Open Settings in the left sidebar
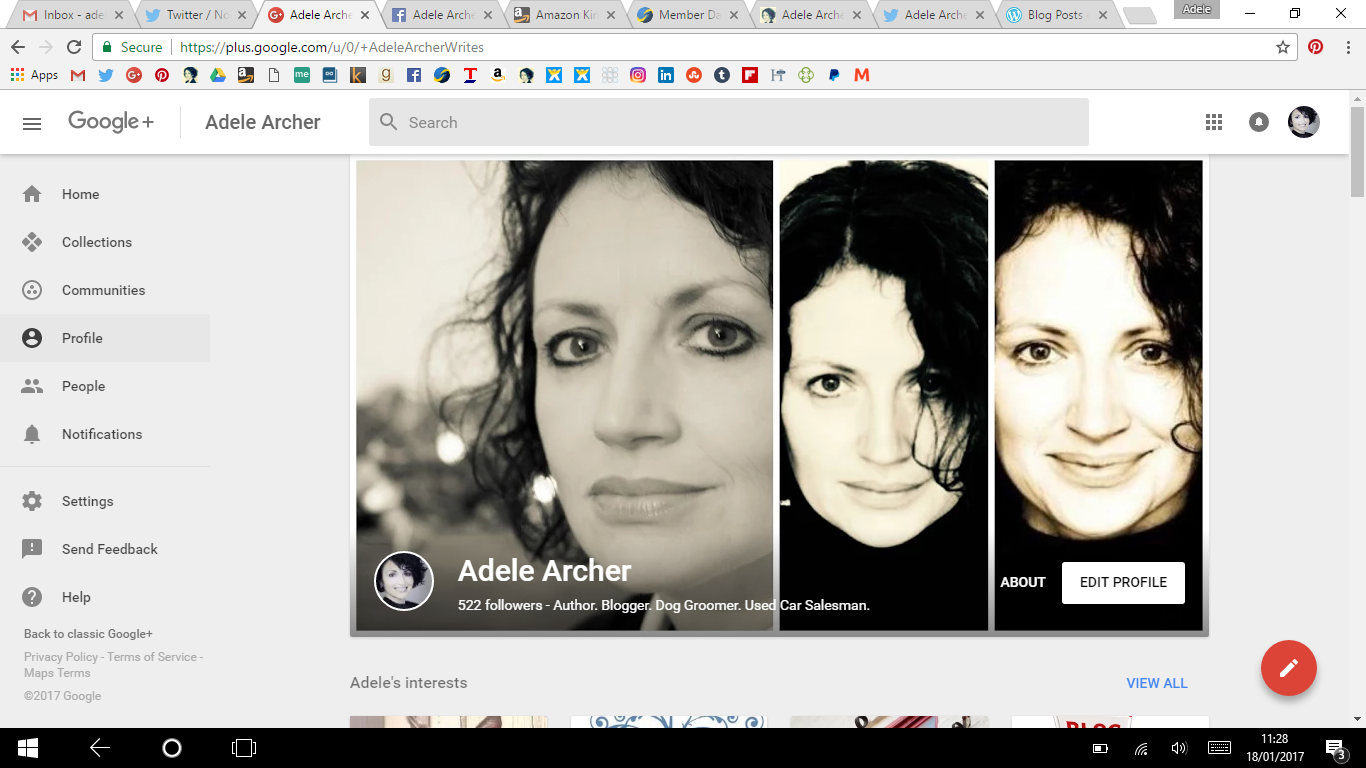 click(87, 501)
